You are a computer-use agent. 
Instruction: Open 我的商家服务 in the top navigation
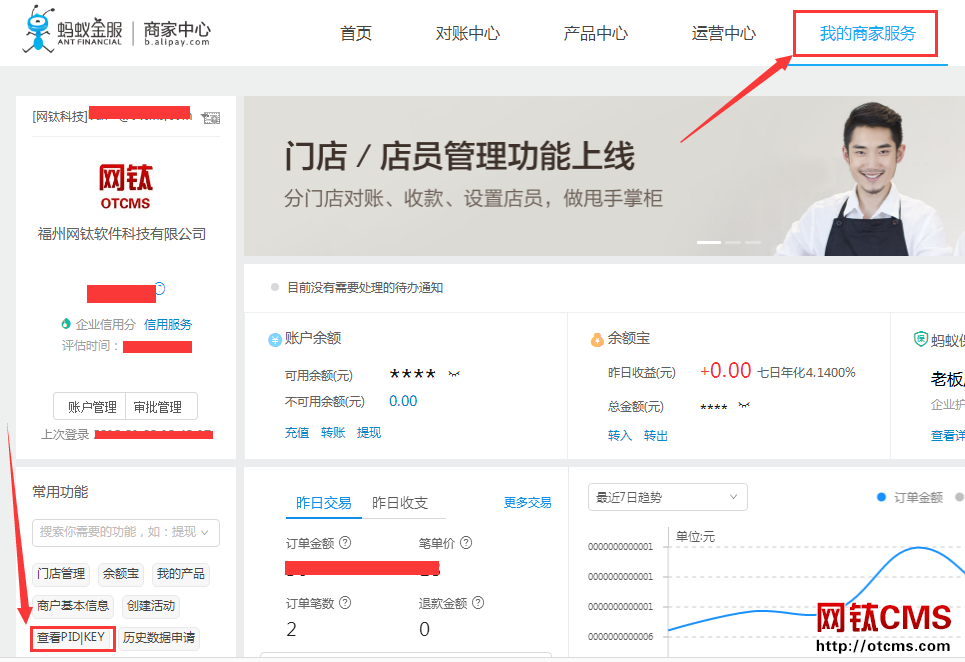[x=867, y=34]
